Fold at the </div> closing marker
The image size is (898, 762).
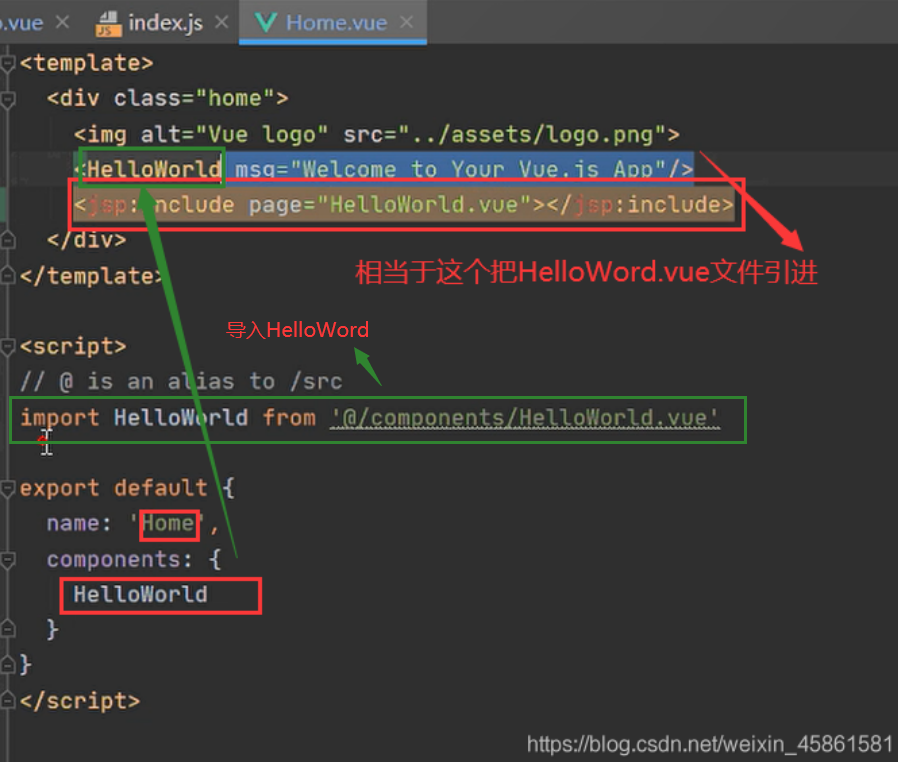pos(7,240)
